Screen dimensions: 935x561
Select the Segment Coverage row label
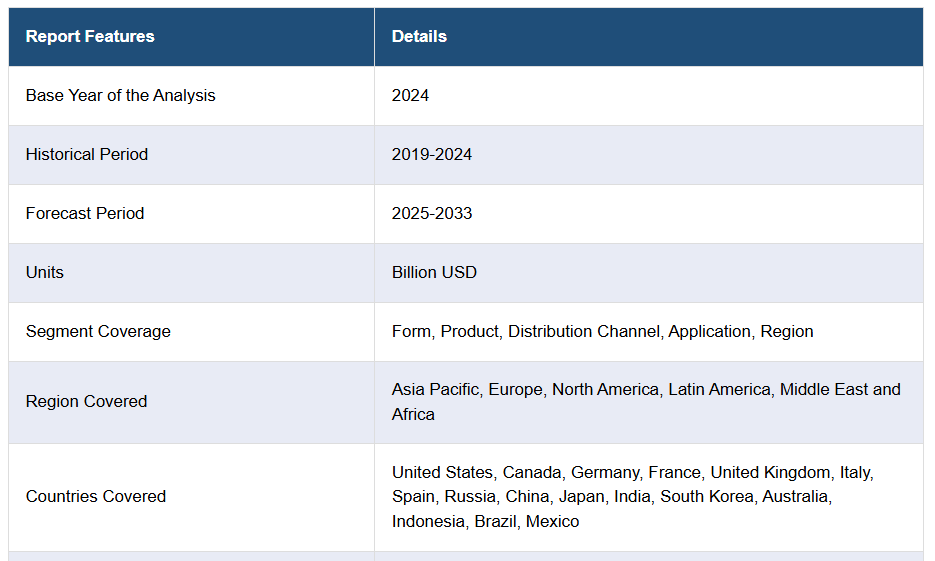click(98, 332)
